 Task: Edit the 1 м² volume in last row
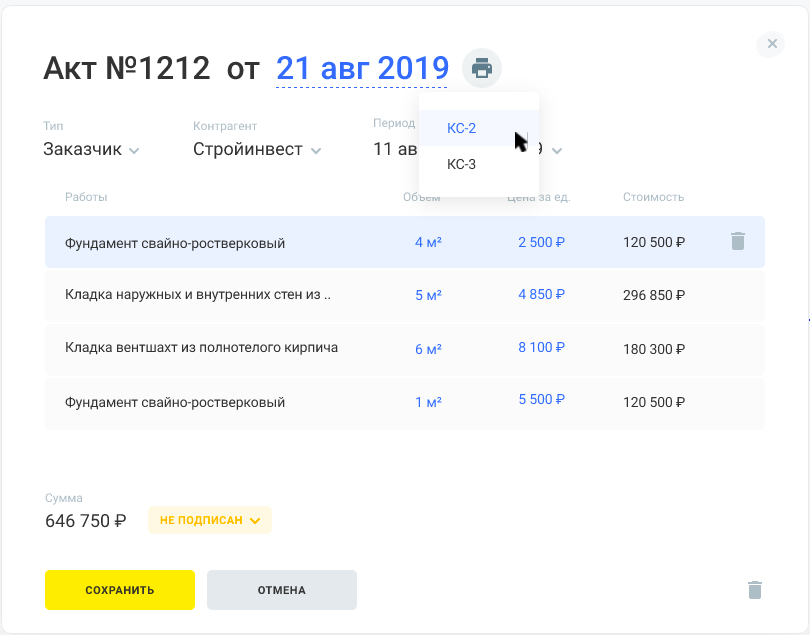click(428, 402)
